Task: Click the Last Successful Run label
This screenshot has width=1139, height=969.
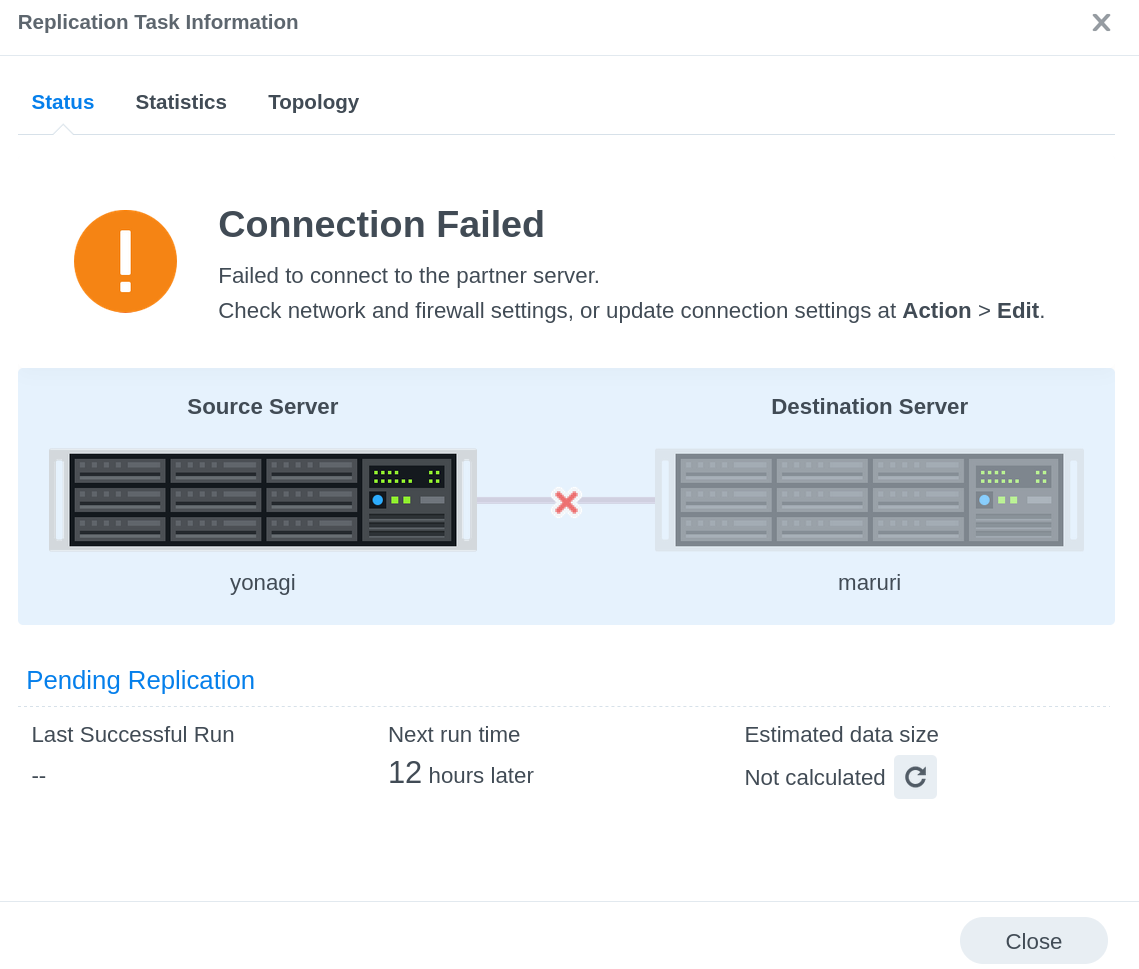Action: click(133, 735)
